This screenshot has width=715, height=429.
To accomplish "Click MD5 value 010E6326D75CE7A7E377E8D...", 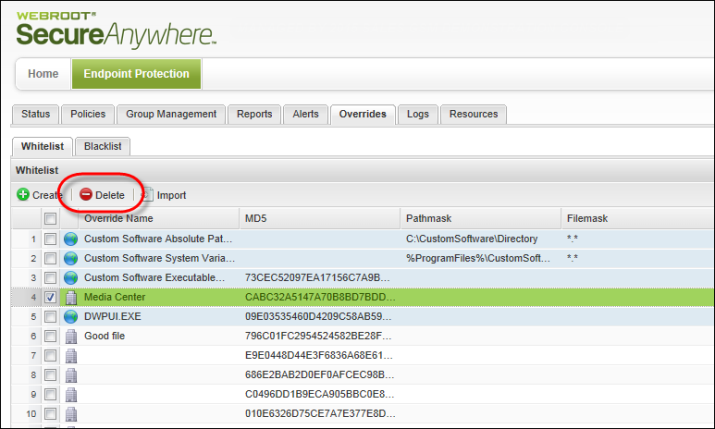I will [x=320, y=414].
